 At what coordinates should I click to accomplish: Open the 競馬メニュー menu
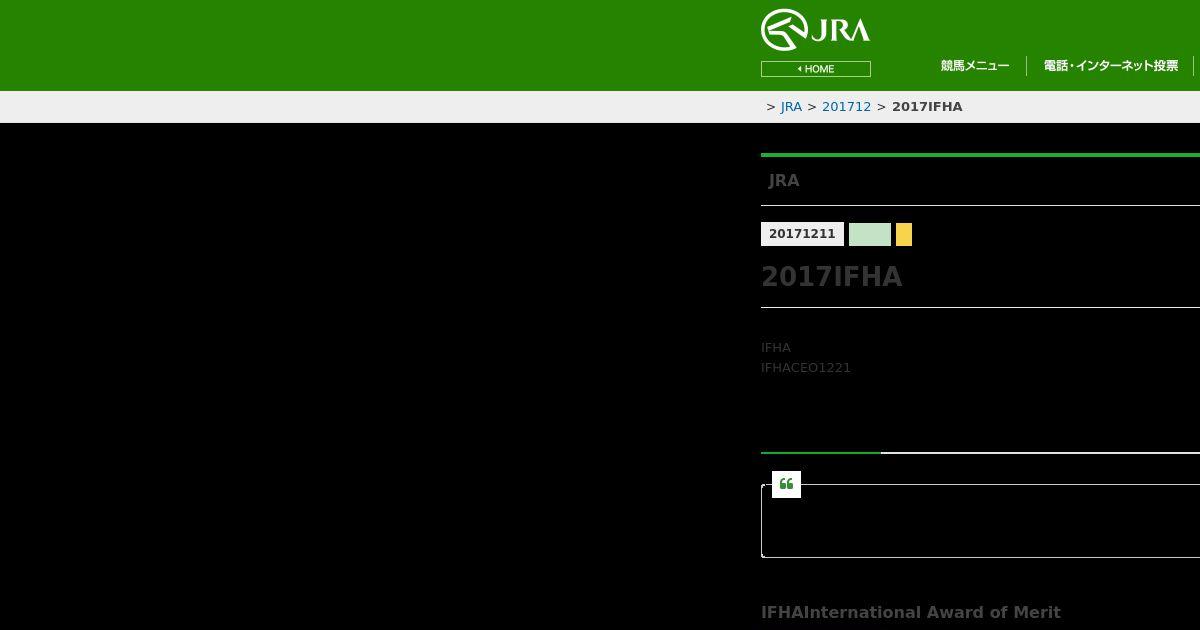click(975, 66)
